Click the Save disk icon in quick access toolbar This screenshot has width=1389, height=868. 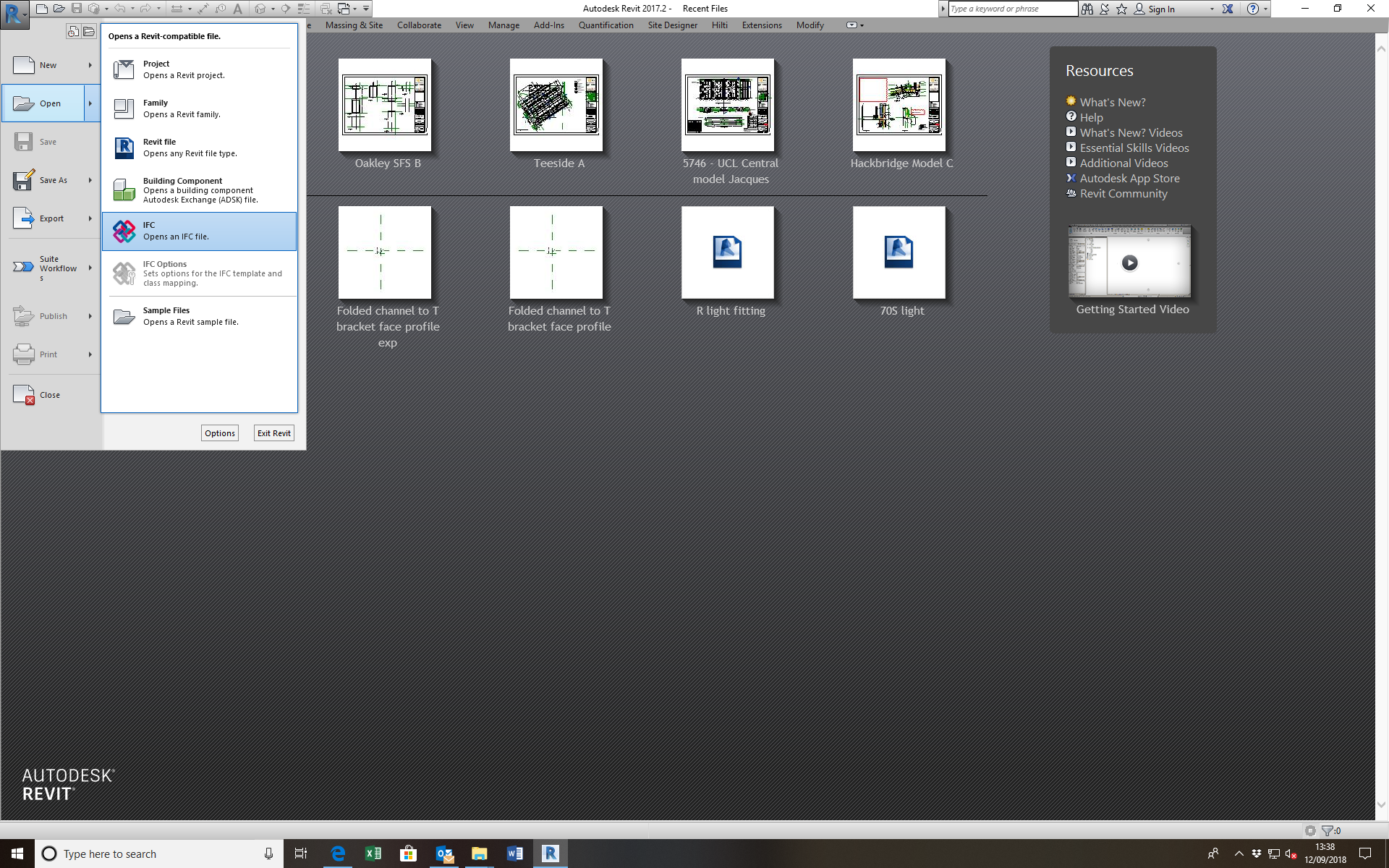[x=77, y=9]
